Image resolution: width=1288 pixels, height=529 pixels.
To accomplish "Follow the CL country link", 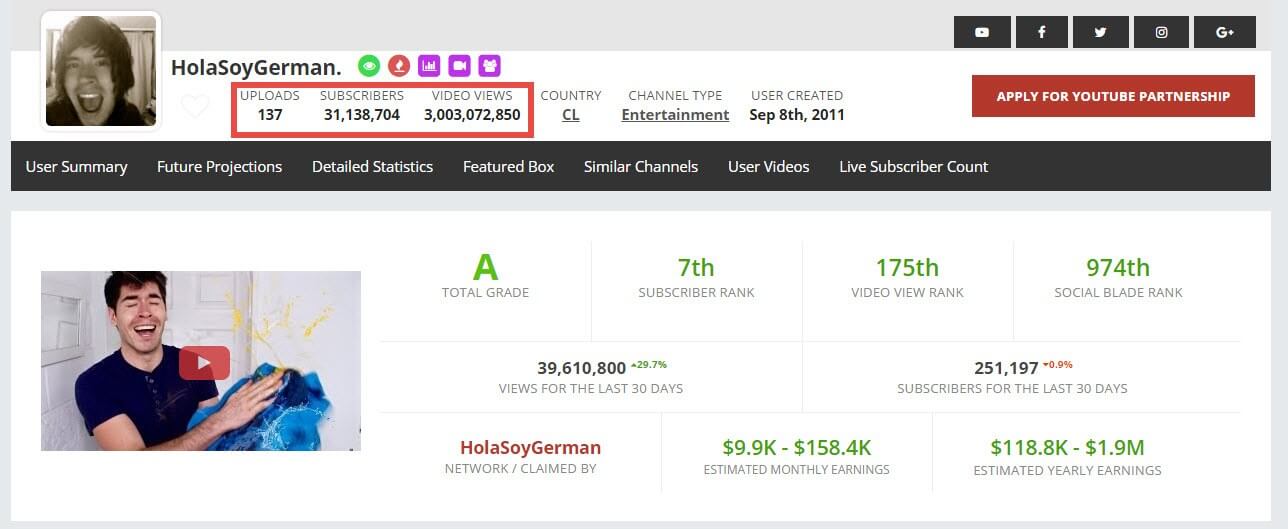I will coord(570,114).
